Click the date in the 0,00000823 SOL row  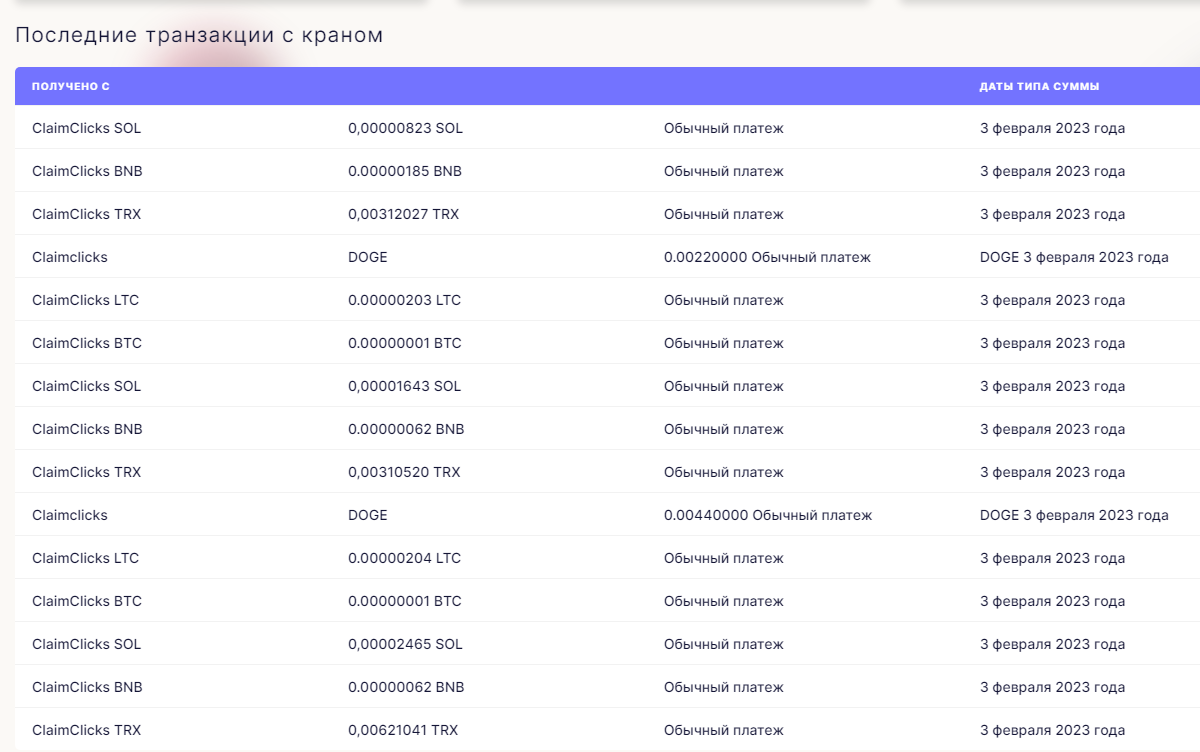point(1052,128)
